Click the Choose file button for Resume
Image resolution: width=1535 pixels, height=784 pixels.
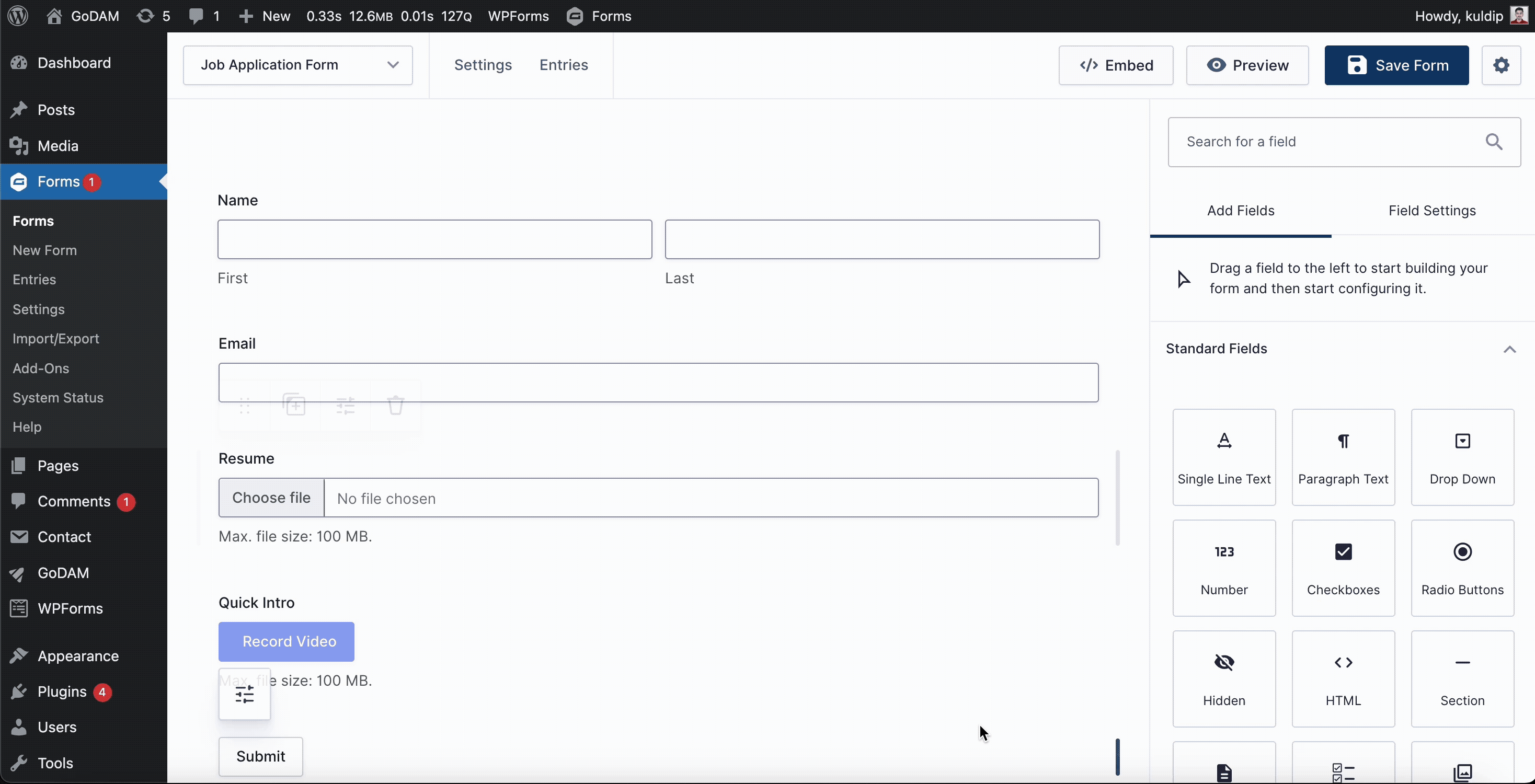click(x=271, y=498)
